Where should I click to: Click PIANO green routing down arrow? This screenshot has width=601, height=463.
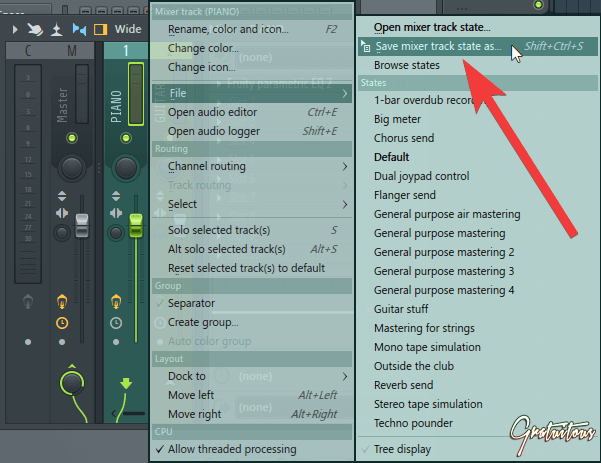[x=126, y=383]
